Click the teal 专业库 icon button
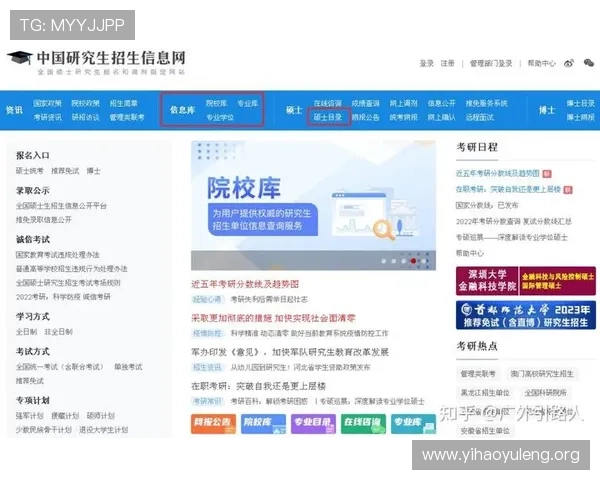This screenshot has height=480, width=600. click(414, 424)
